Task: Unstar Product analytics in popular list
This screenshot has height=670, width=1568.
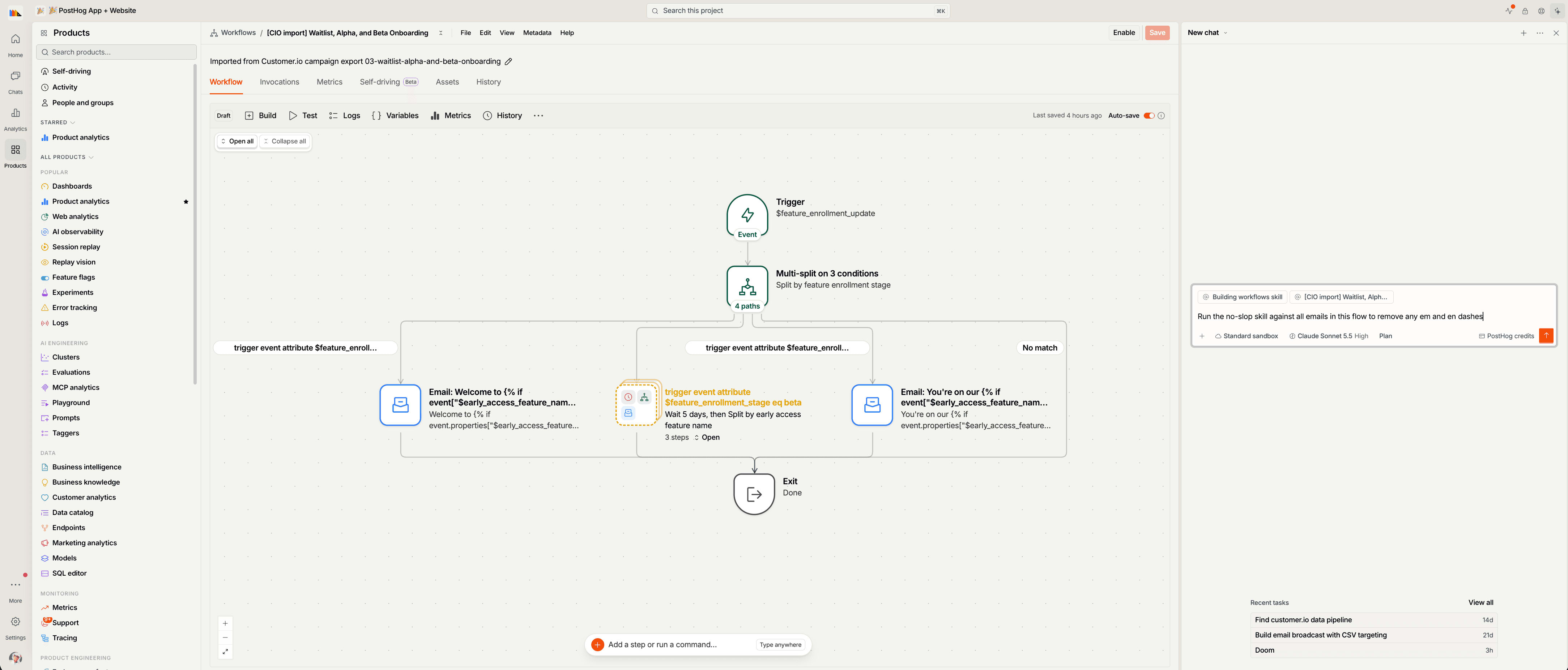Action: point(186,201)
